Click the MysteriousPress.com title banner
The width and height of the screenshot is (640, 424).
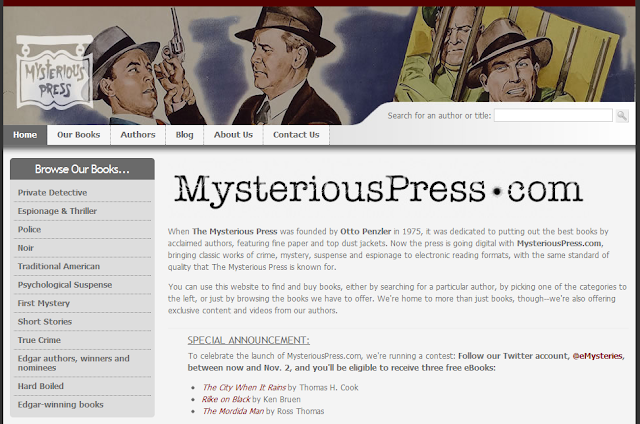coord(378,190)
